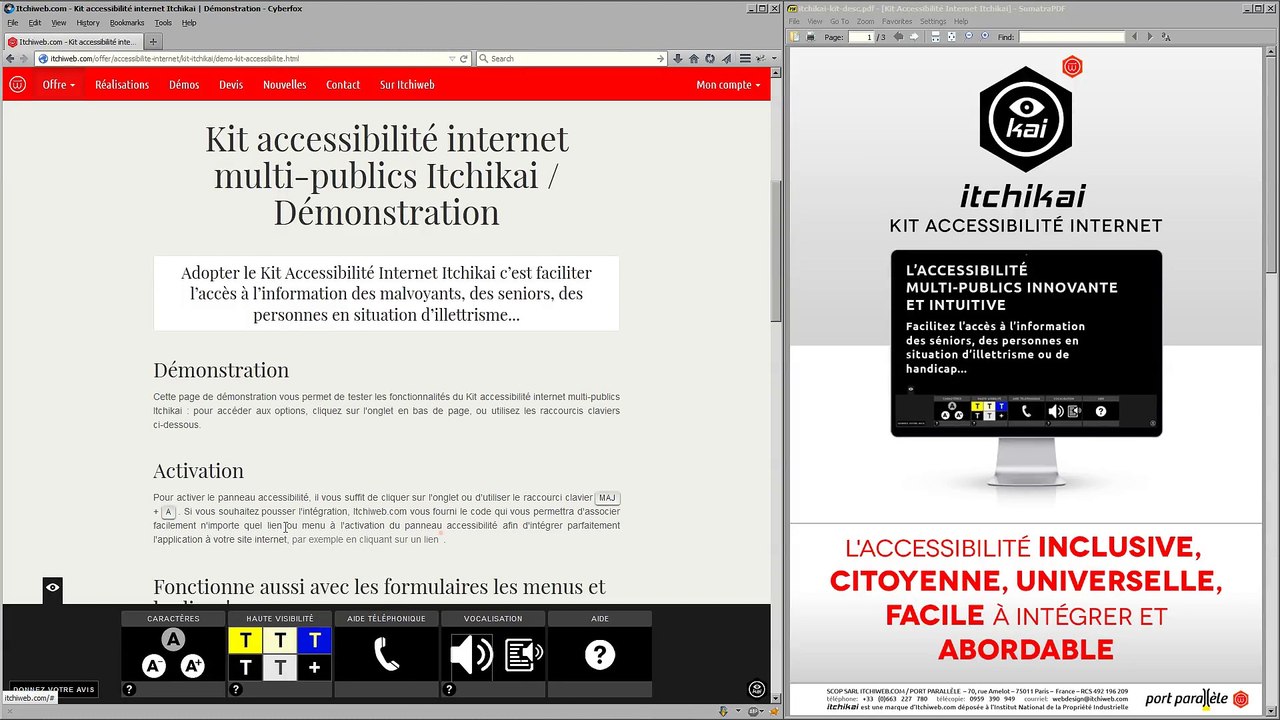Reset character size with the grey A
Image resolution: width=1280 pixels, height=720 pixels.
coord(173,640)
